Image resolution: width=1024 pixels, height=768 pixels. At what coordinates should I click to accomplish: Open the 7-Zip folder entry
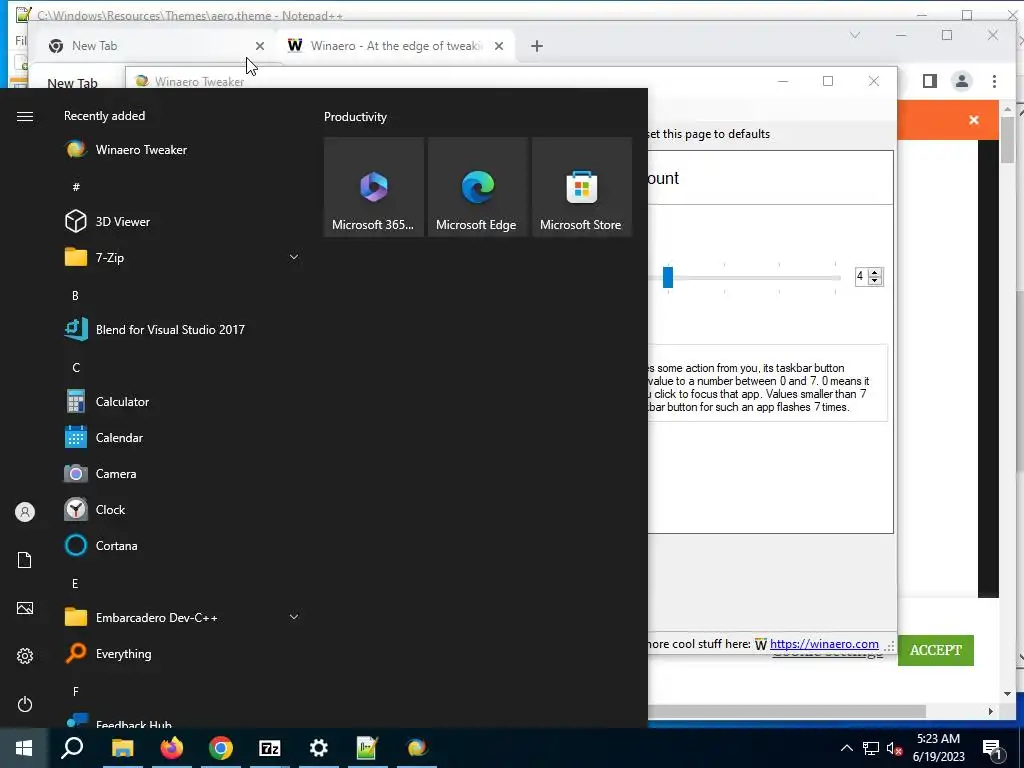183,257
